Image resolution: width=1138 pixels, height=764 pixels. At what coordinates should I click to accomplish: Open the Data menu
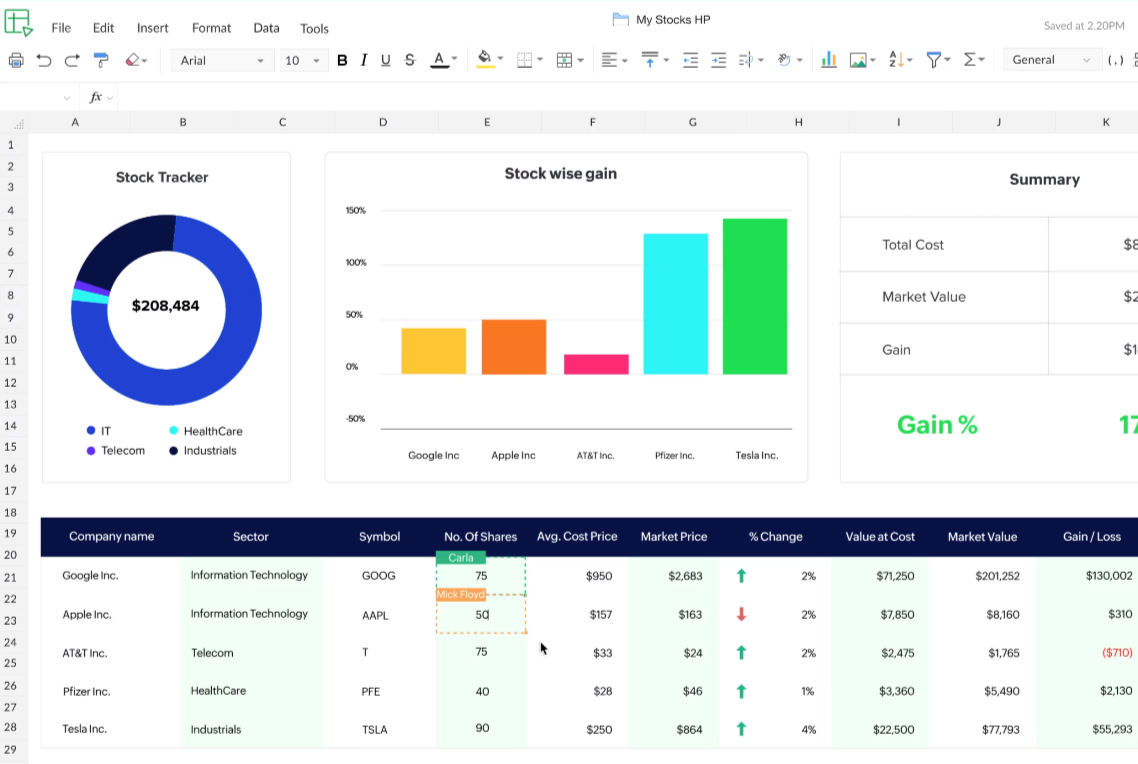click(266, 28)
